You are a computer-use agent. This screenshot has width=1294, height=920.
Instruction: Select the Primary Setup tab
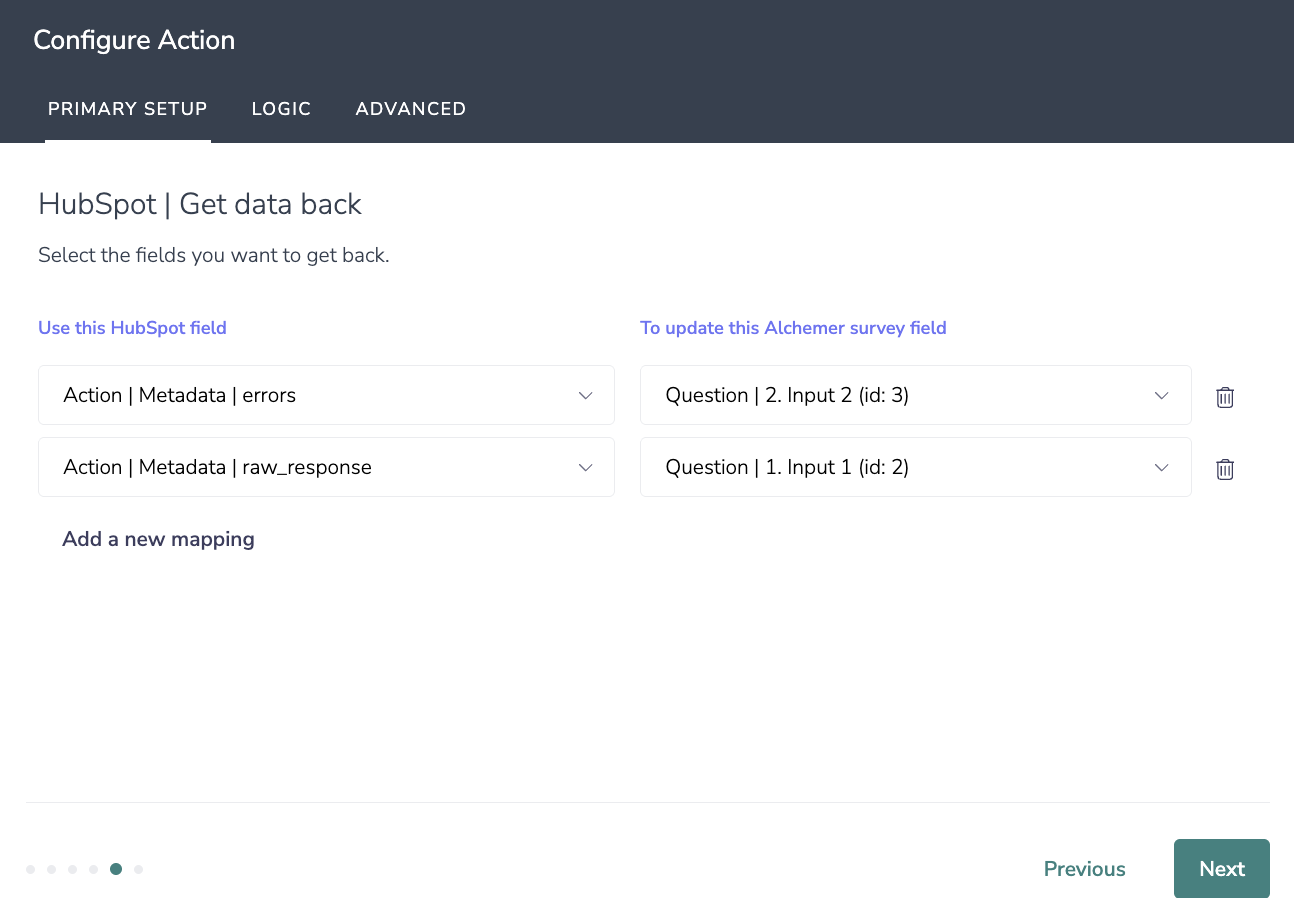point(128,109)
